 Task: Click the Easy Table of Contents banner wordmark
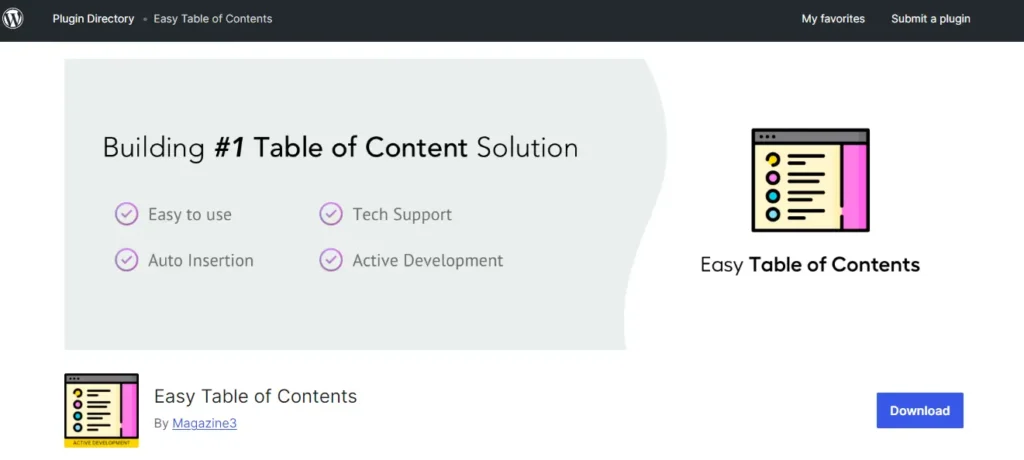pos(810,265)
